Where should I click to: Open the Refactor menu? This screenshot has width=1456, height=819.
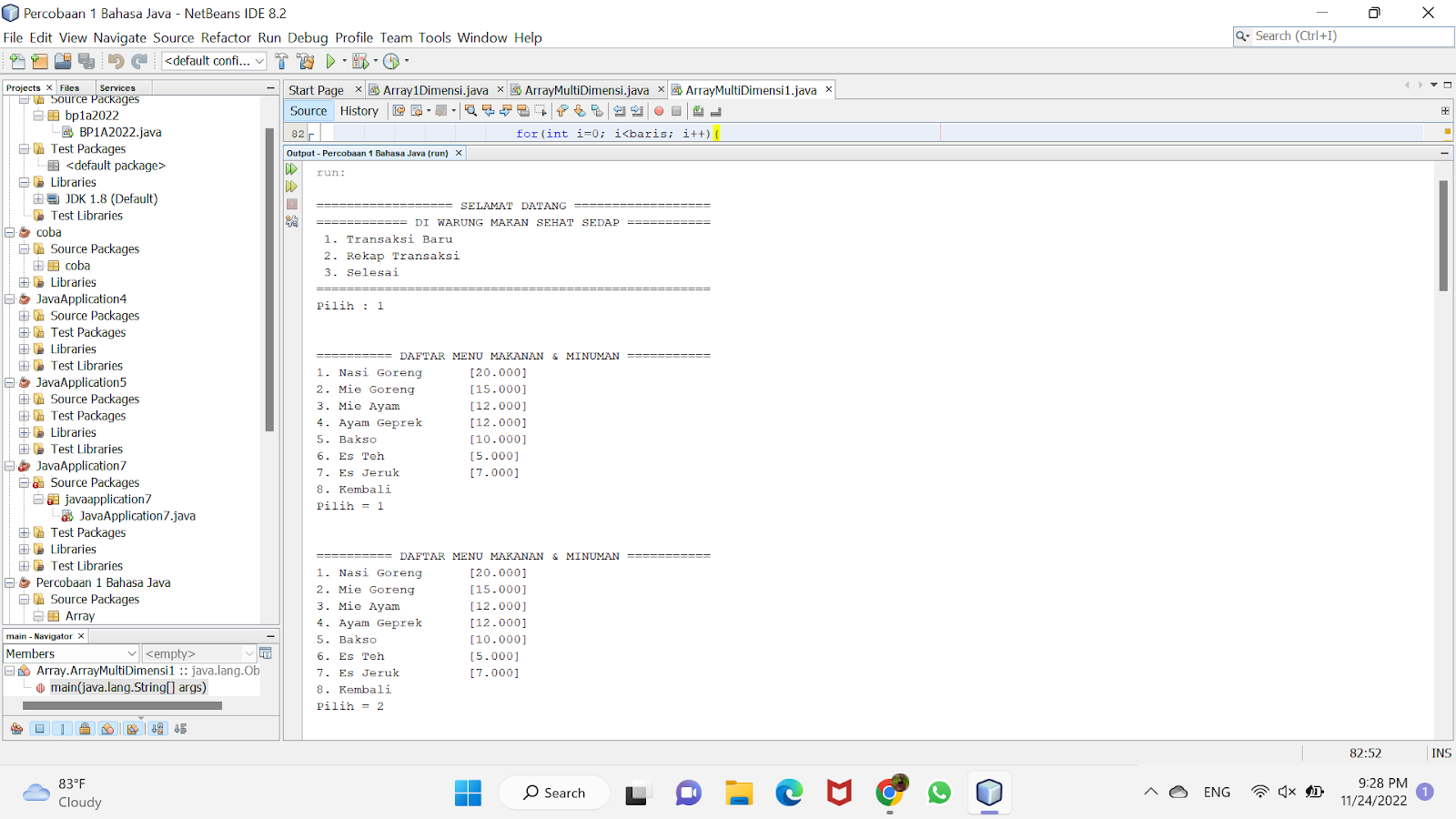pos(226,37)
